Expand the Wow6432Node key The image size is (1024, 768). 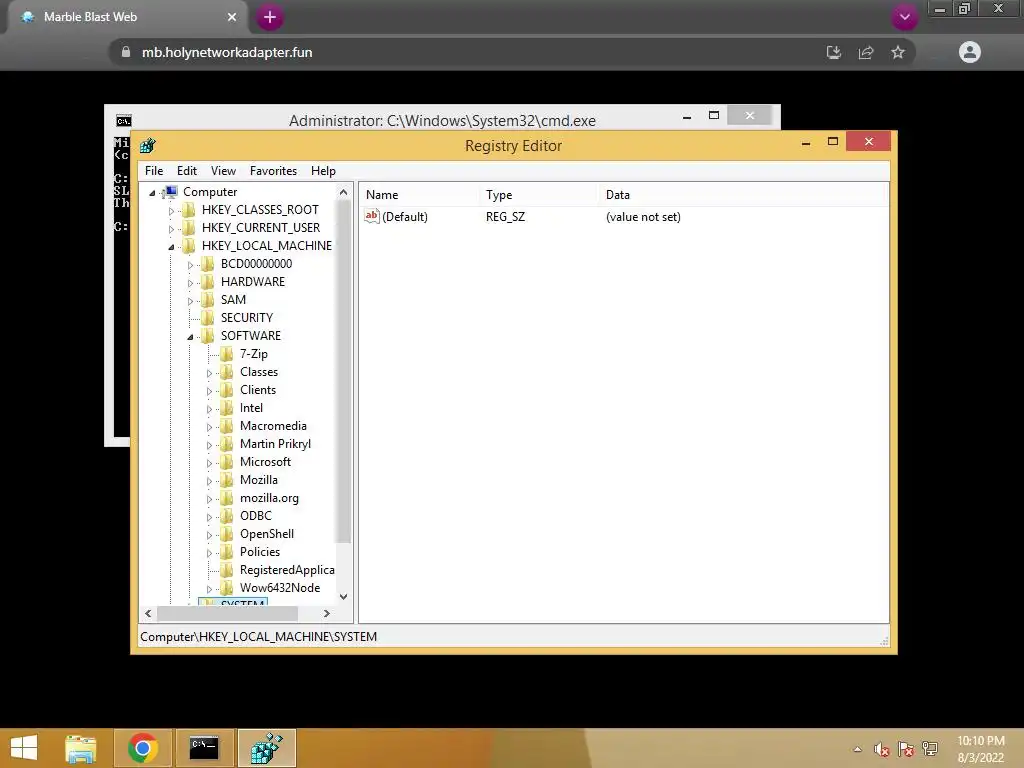pyautogui.click(x=209, y=589)
